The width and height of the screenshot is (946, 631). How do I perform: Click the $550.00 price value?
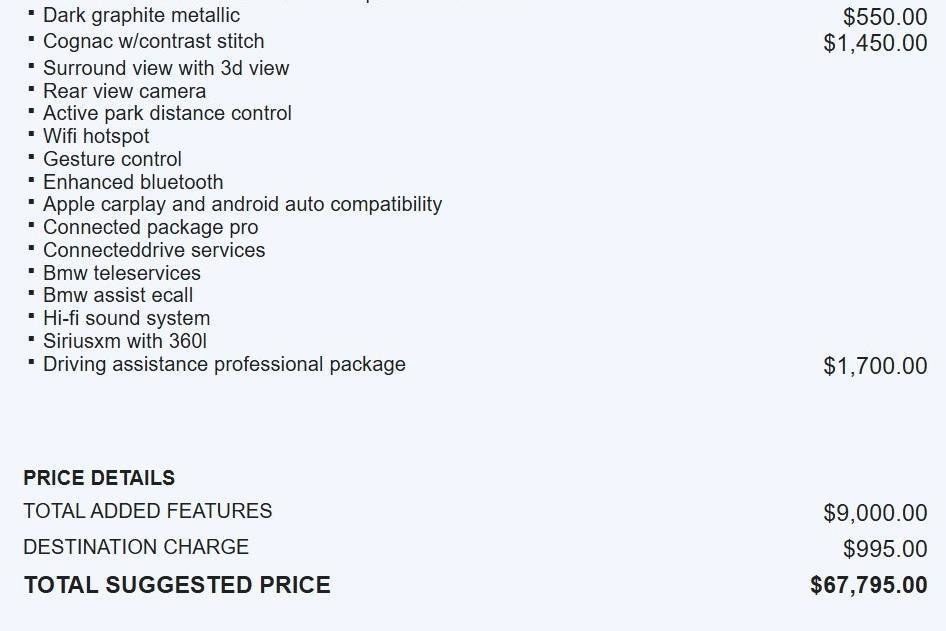coord(885,17)
